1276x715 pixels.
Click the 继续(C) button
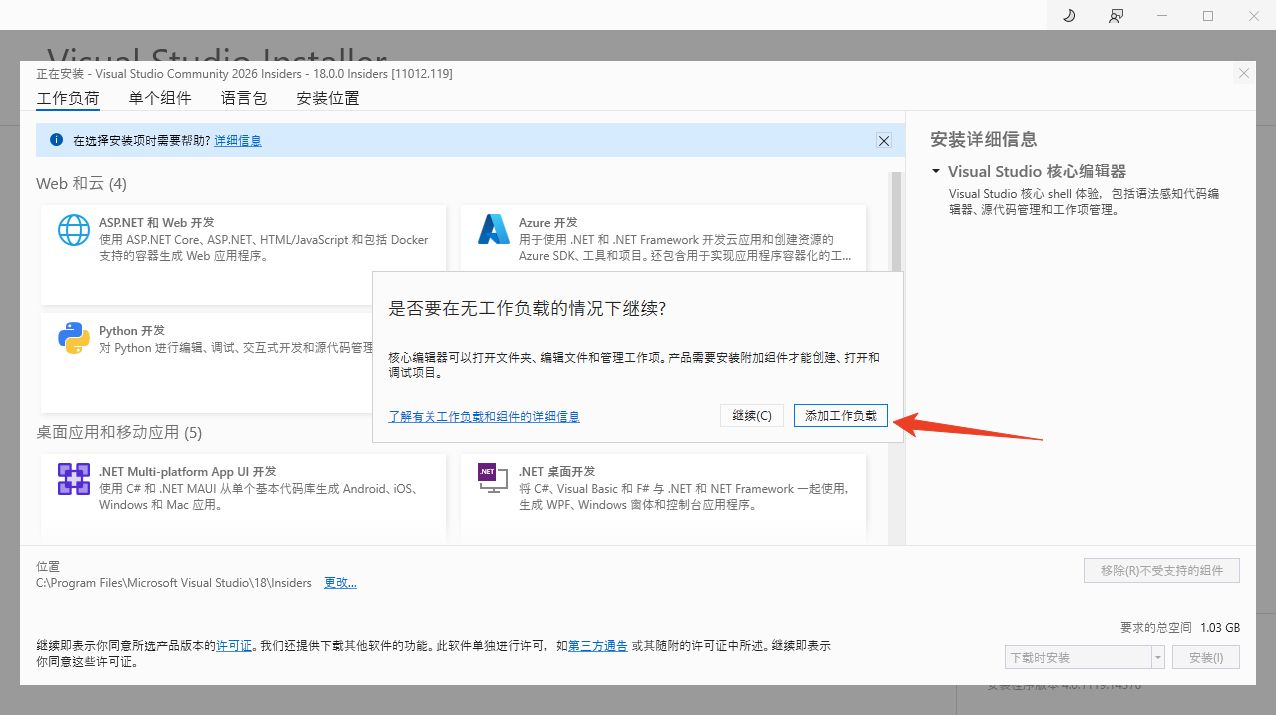752,416
